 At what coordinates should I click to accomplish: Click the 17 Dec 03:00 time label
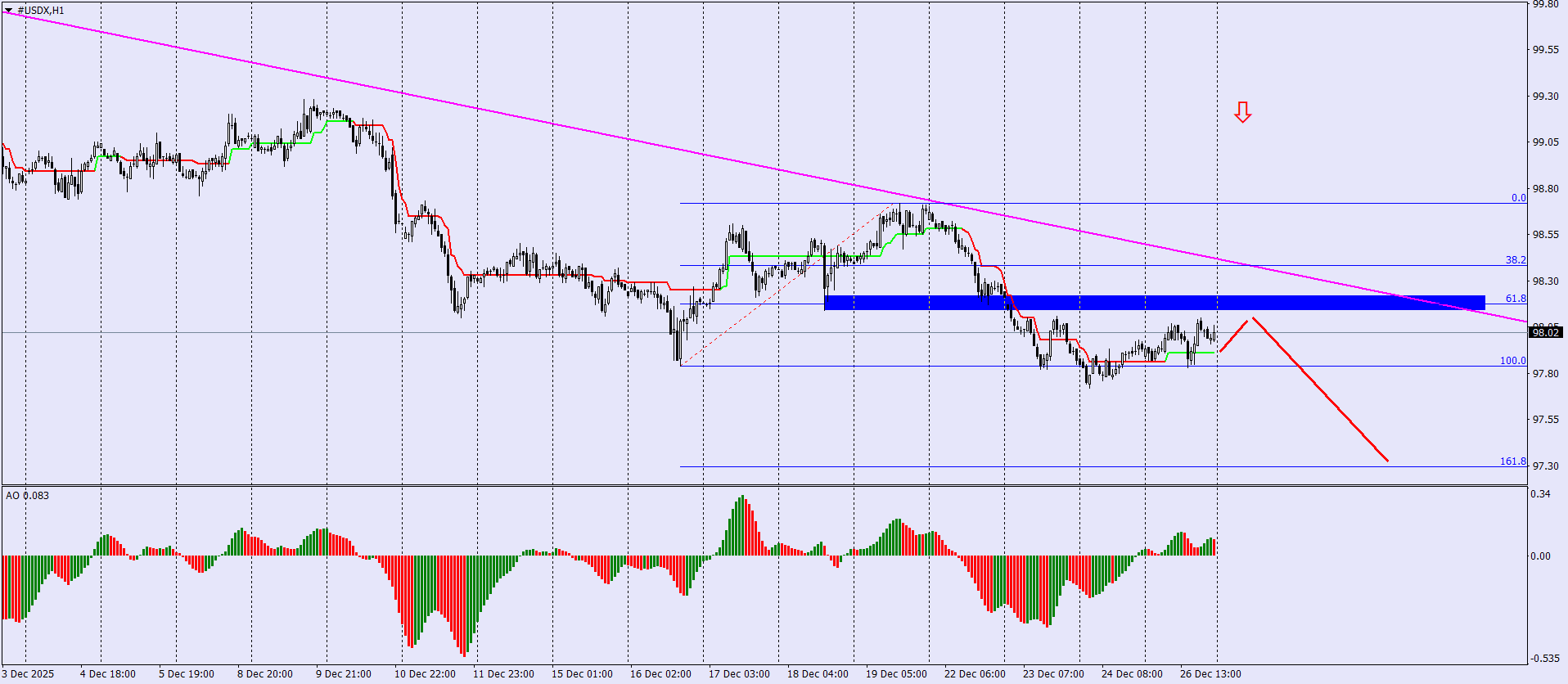tap(739, 674)
